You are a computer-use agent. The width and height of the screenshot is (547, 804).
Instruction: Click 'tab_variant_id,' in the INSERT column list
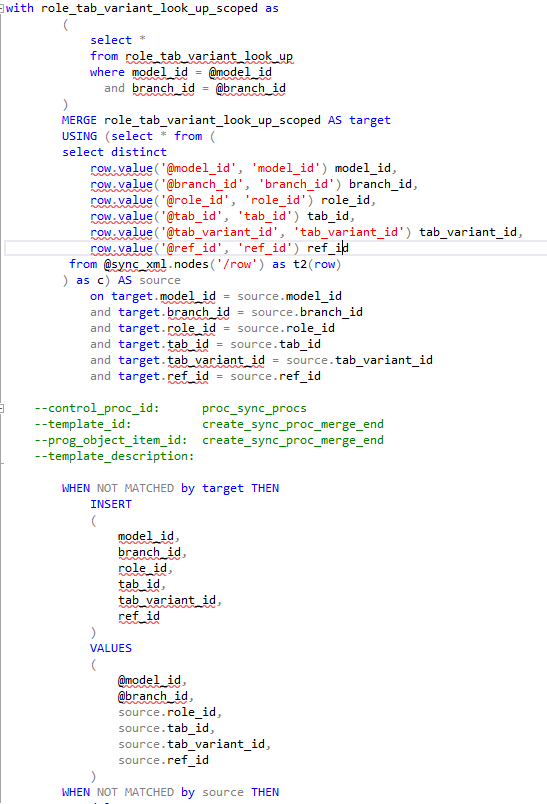pos(170,600)
